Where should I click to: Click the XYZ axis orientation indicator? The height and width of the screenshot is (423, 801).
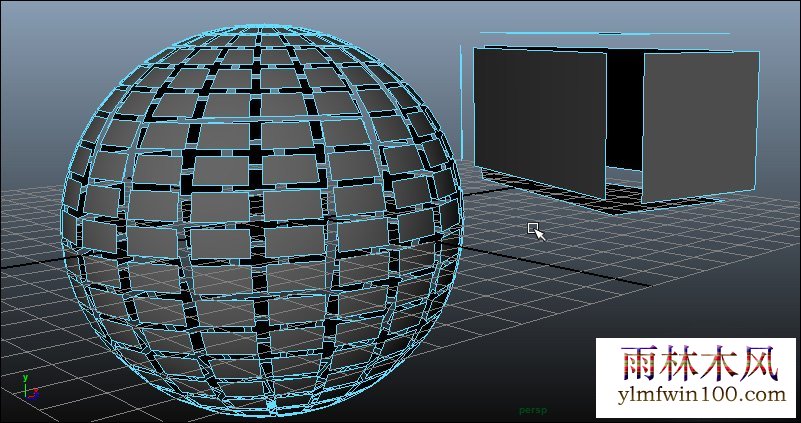click(30, 387)
